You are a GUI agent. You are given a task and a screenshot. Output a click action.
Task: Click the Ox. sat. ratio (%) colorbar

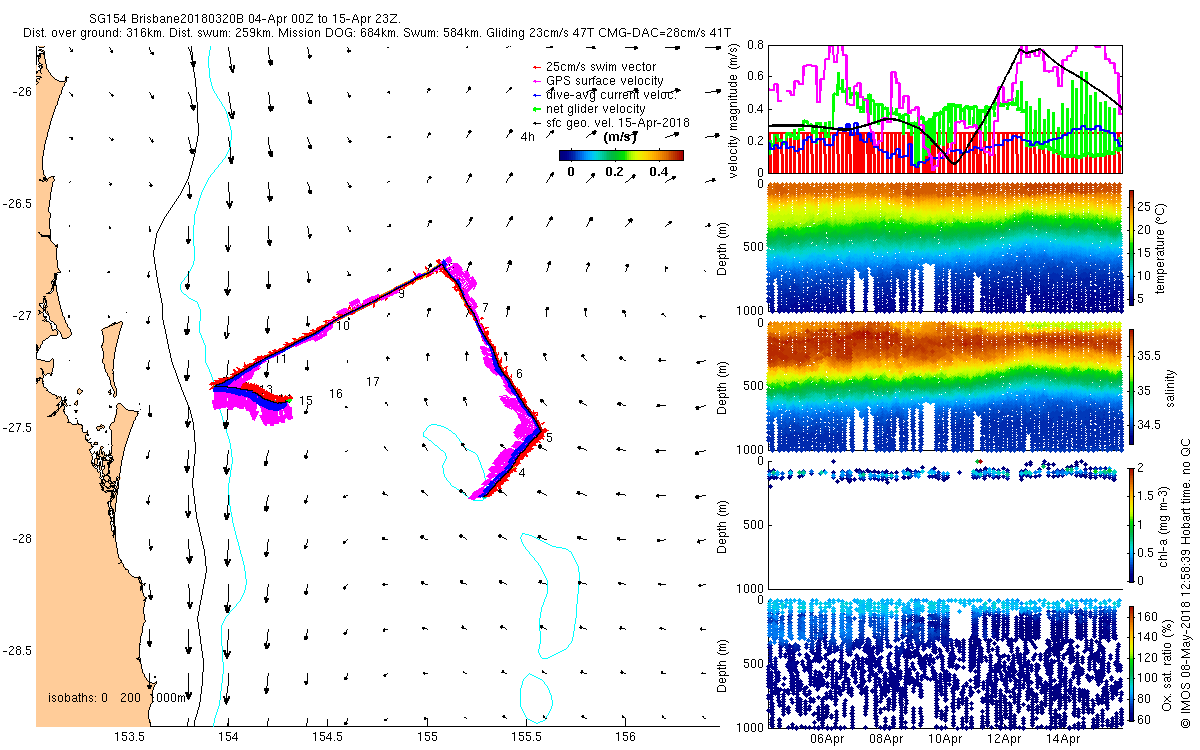[1133, 663]
